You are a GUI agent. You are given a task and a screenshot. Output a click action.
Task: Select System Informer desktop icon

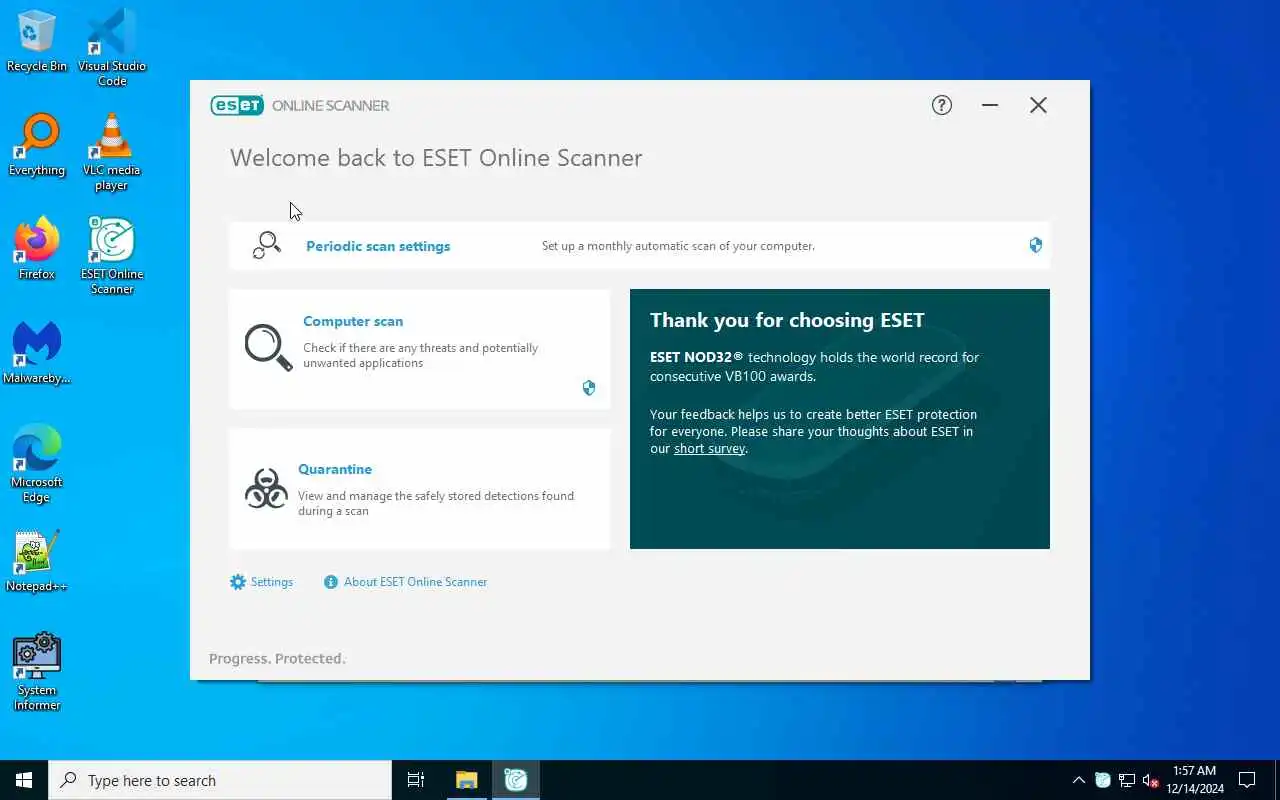tap(37, 671)
